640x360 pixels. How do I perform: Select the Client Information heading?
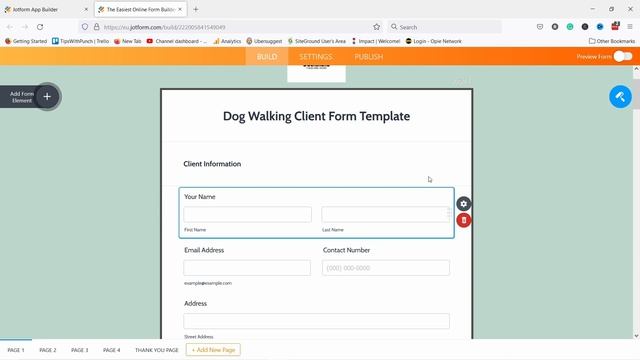click(212, 164)
